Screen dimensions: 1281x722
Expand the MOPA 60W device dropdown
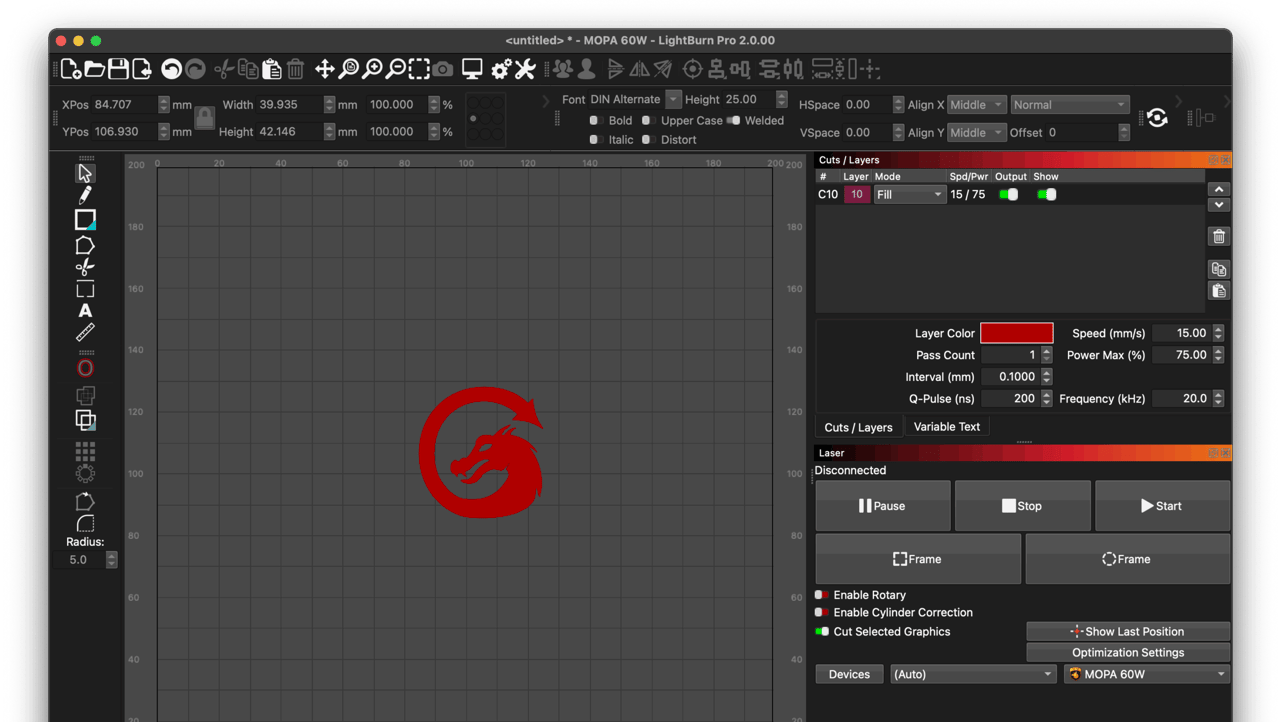(1146, 674)
